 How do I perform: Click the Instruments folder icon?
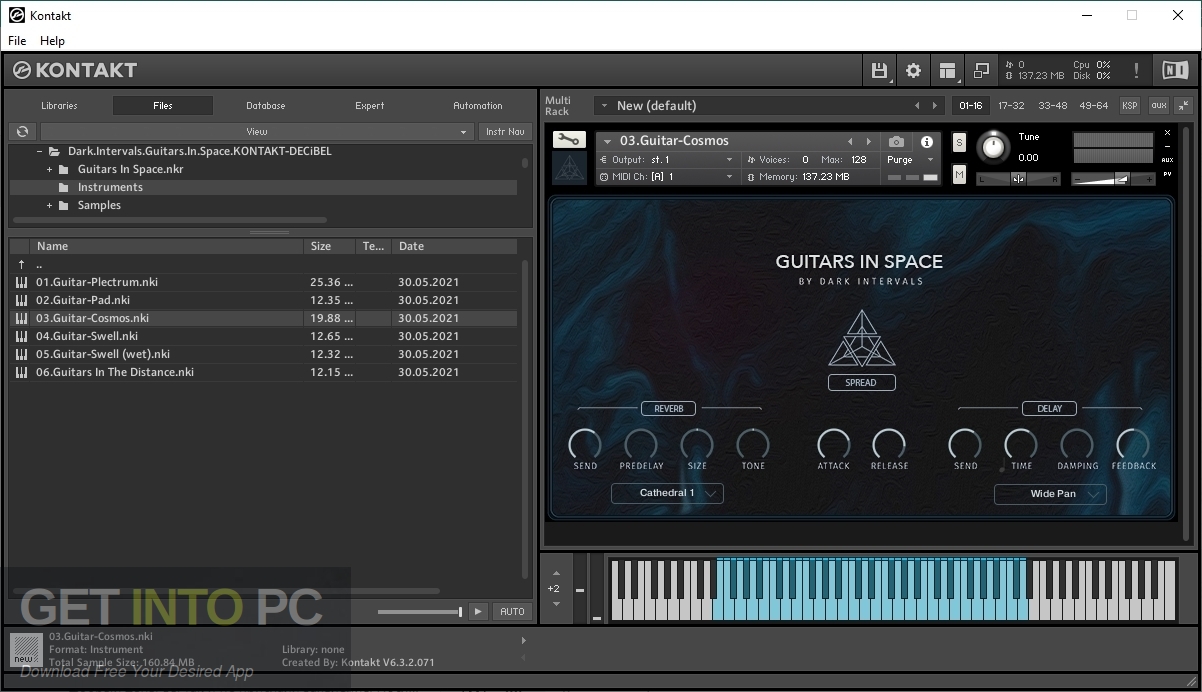click(x=64, y=187)
